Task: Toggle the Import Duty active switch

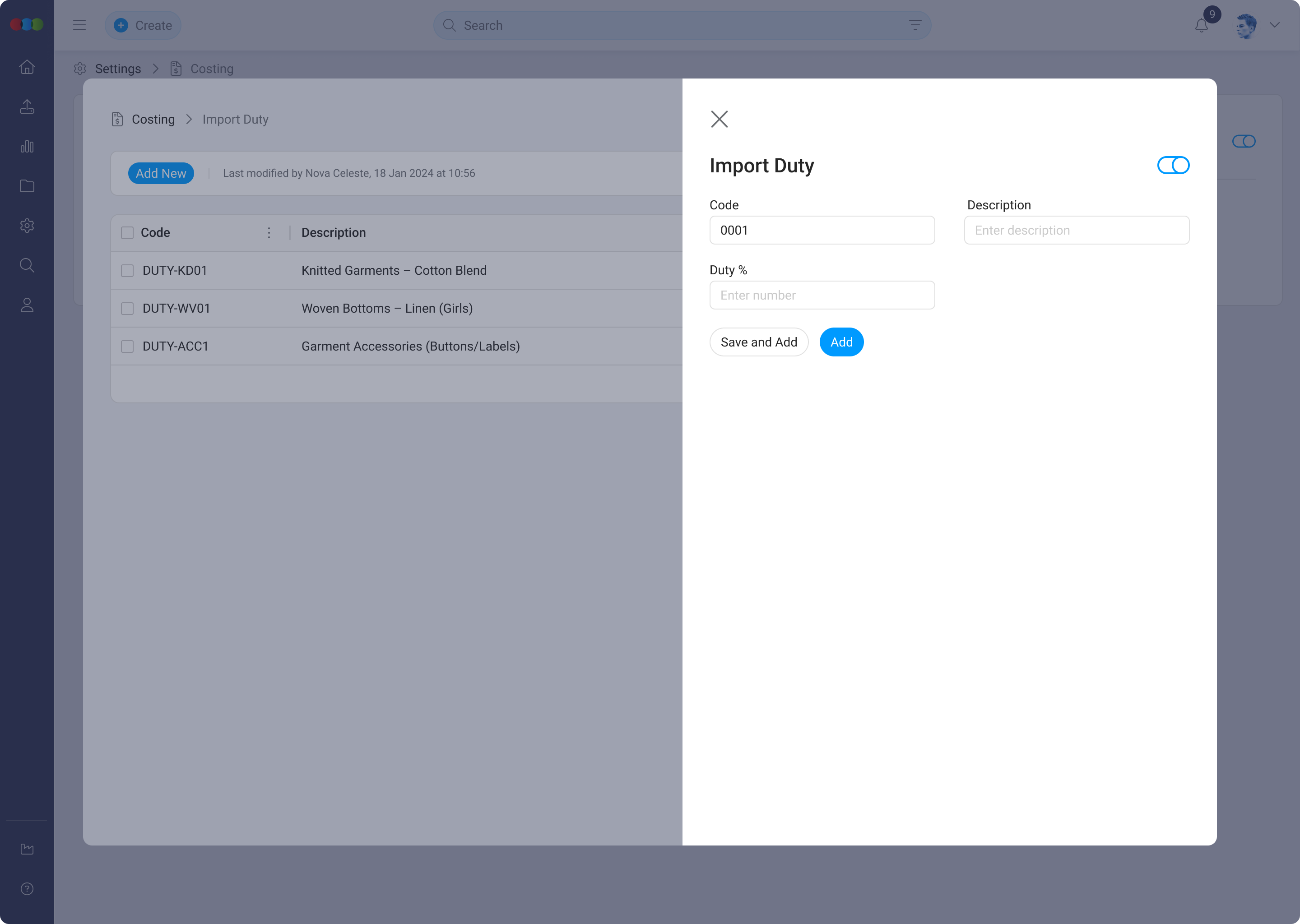Action: [1173, 165]
